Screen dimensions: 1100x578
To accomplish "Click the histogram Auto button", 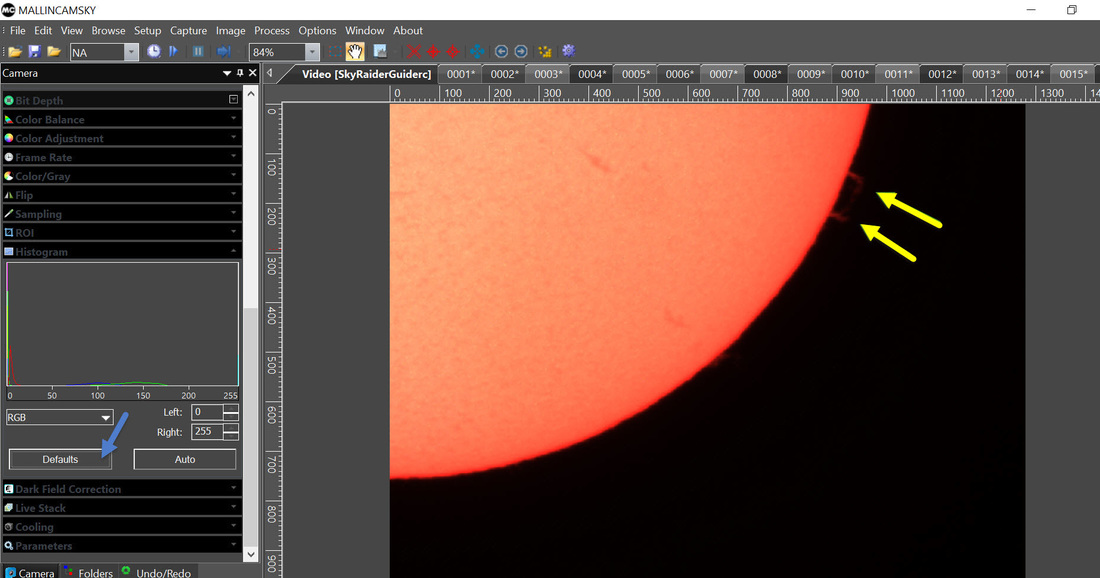I will click(185, 459).
